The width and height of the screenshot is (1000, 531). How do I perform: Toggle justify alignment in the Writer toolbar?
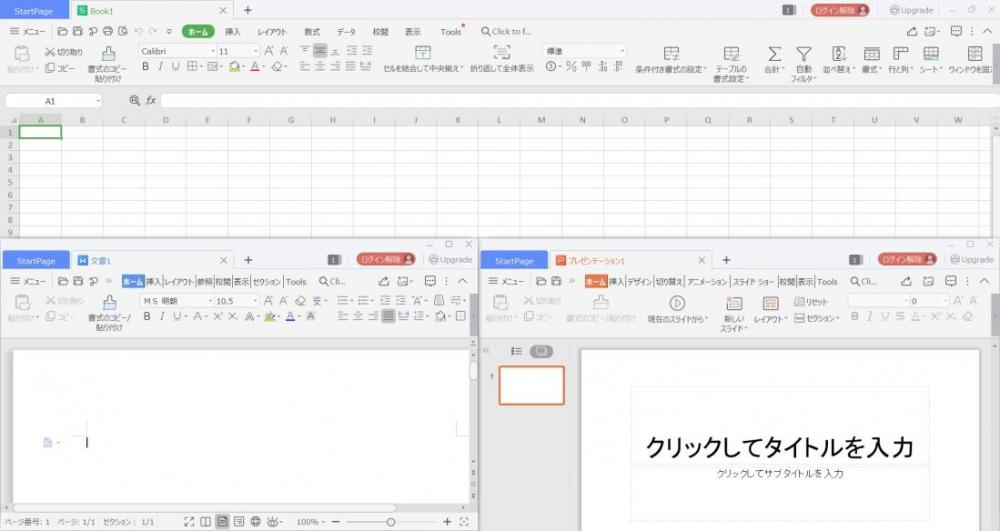tap(388, 317)
